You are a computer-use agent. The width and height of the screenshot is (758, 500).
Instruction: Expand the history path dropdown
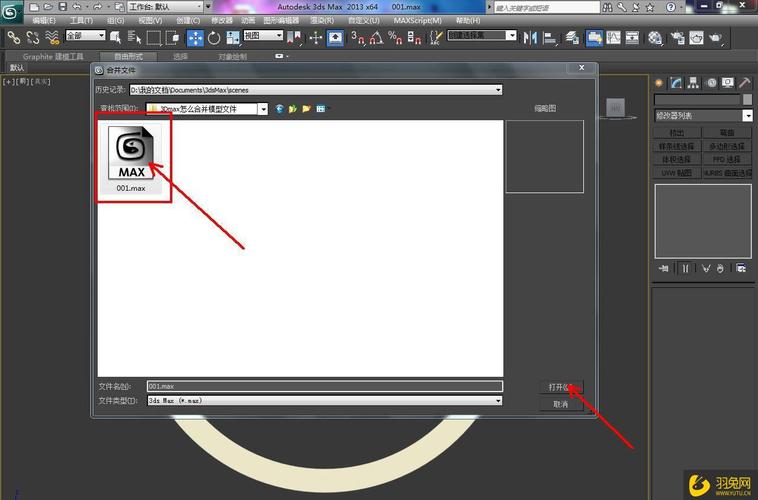click(498, 90)
